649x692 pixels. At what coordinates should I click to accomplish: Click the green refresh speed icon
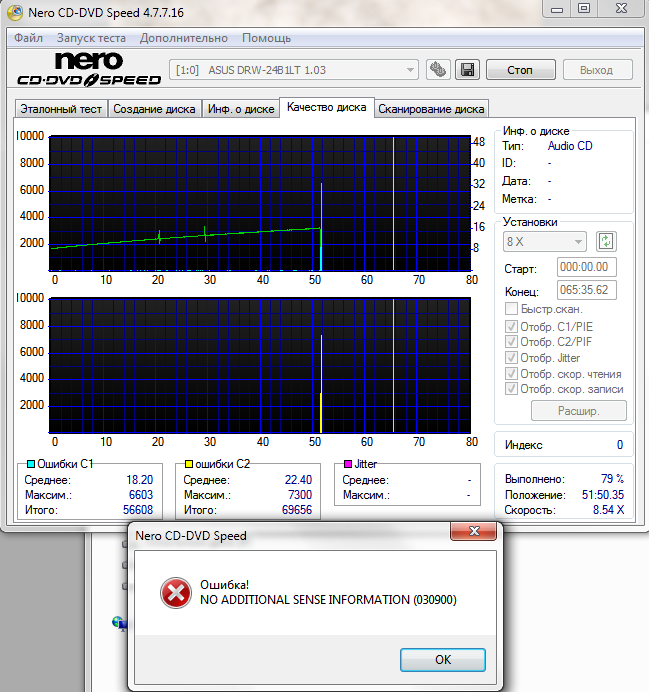(606, 241)
